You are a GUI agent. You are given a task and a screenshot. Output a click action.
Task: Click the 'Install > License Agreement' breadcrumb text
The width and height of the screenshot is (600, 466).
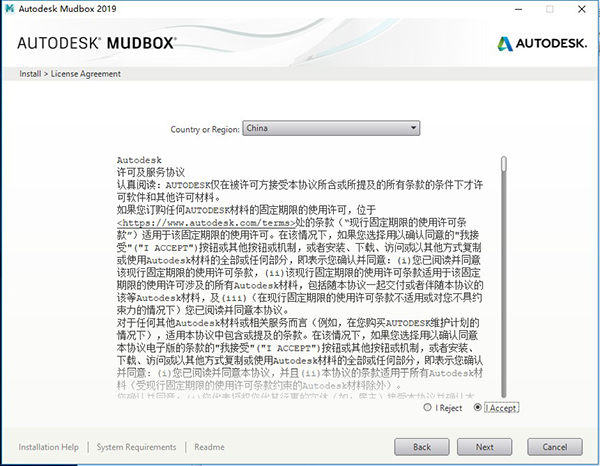coord(70,74)
